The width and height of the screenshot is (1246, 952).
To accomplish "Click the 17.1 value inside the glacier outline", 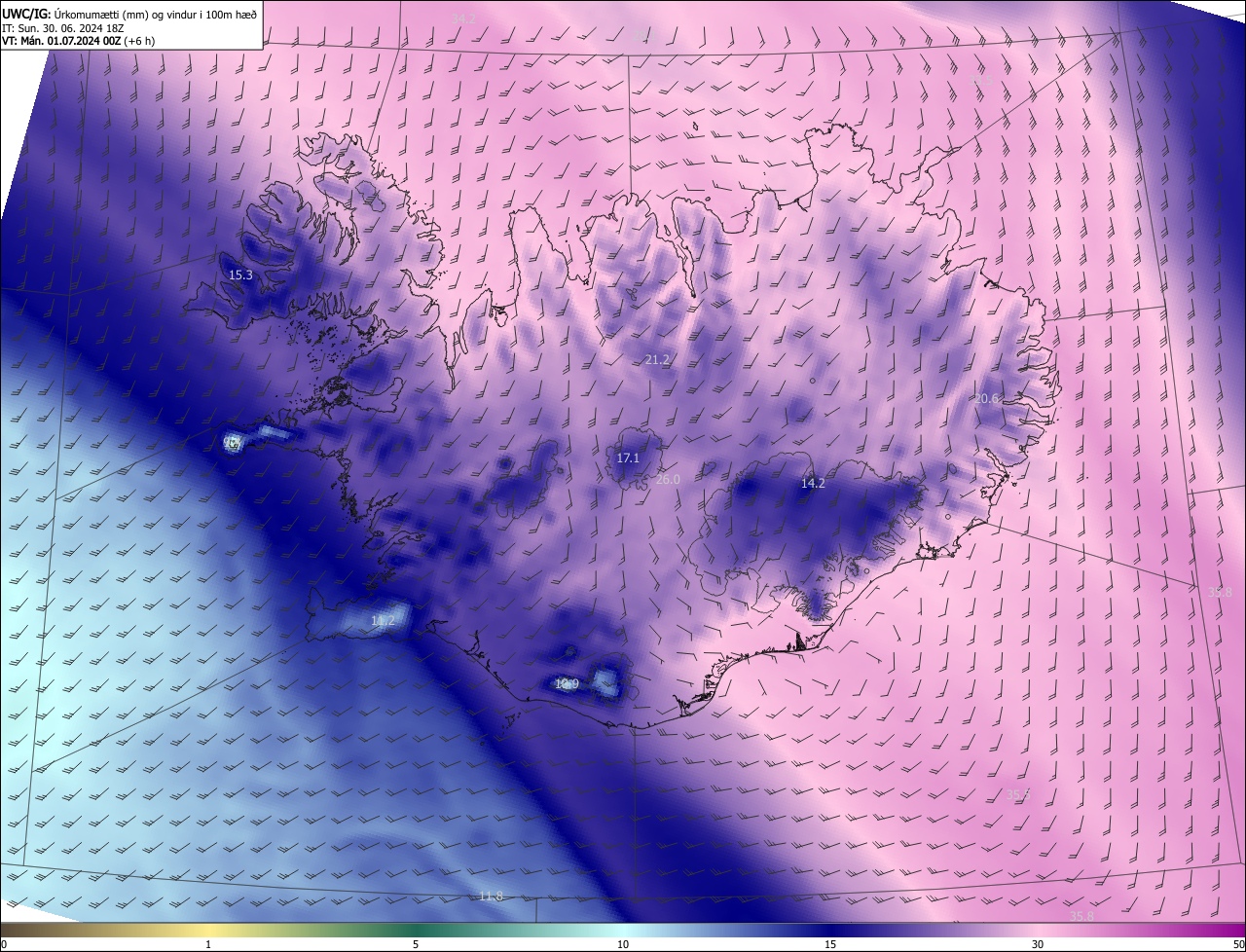I will tap(628, 458).
